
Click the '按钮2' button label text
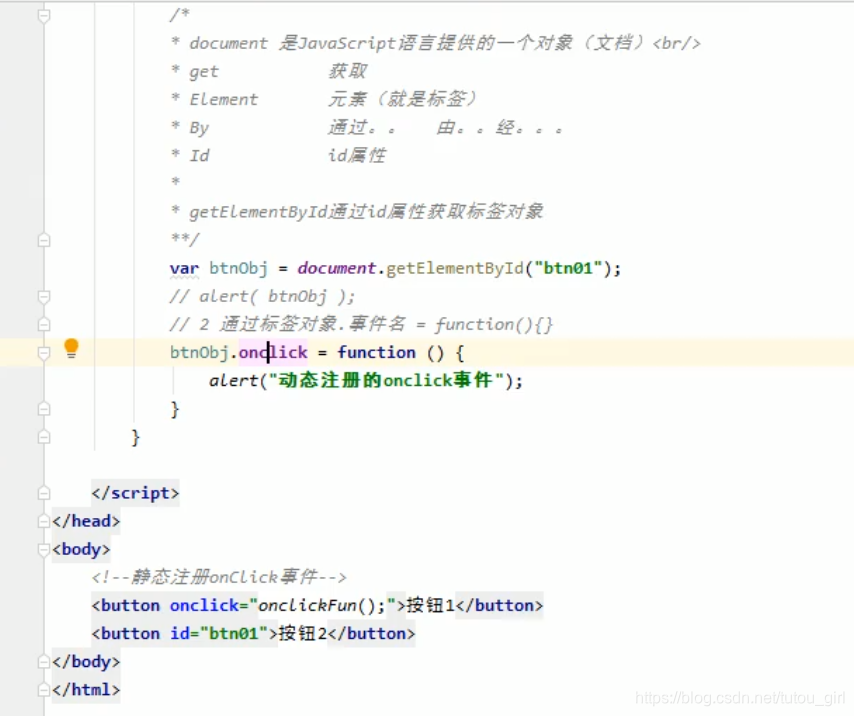(x=302, y=634)
